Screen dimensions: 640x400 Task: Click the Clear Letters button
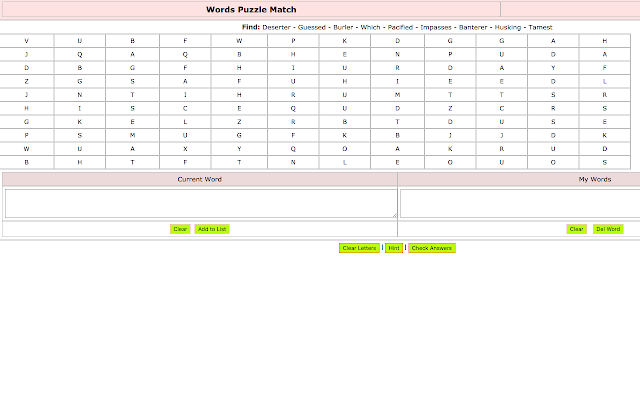[359, 248]
